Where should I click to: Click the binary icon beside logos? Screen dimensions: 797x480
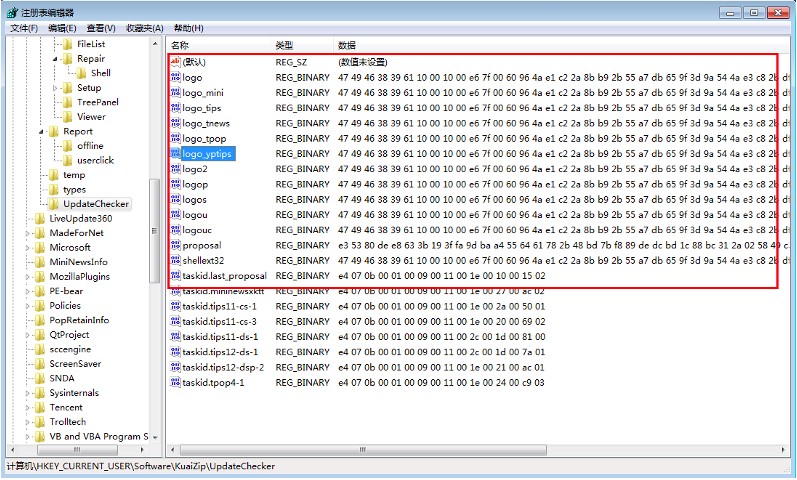175,199
